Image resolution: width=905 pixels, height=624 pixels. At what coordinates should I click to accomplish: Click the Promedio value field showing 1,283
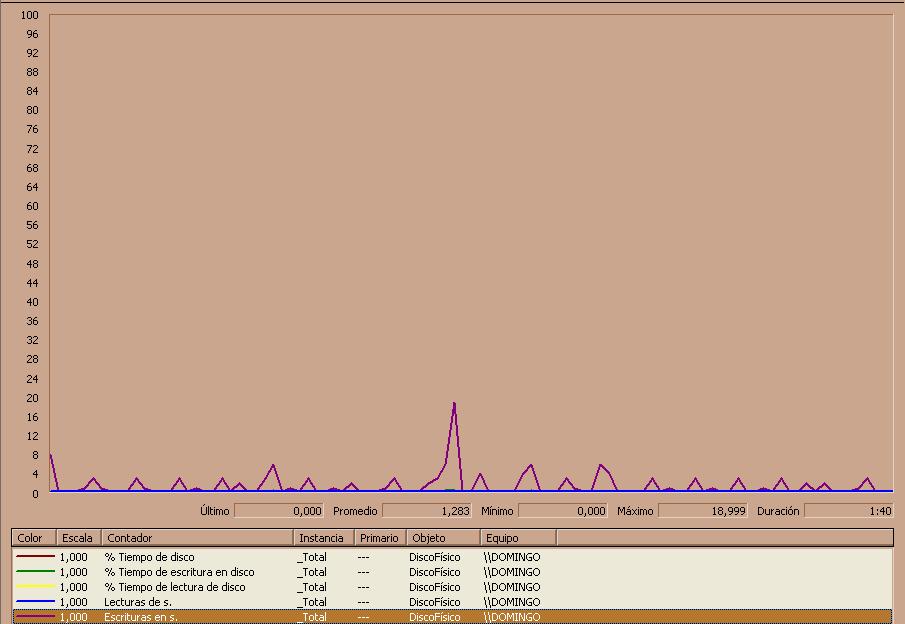(x=427, y=511)
